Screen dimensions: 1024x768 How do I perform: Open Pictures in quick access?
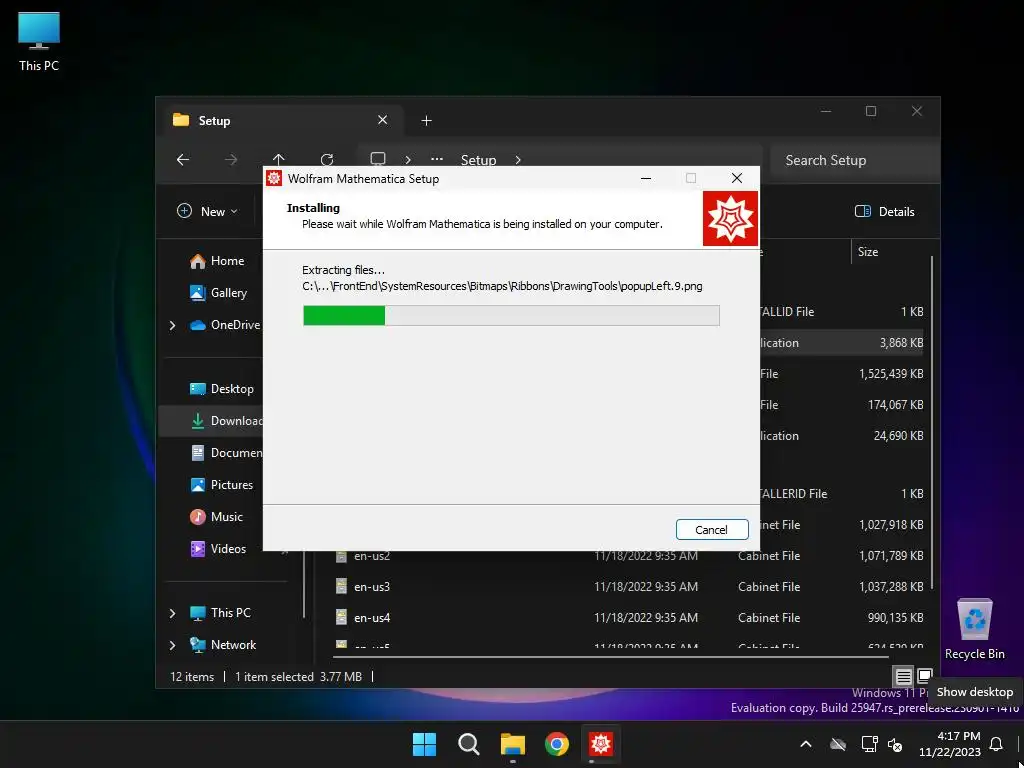click(x=222, y=485)
